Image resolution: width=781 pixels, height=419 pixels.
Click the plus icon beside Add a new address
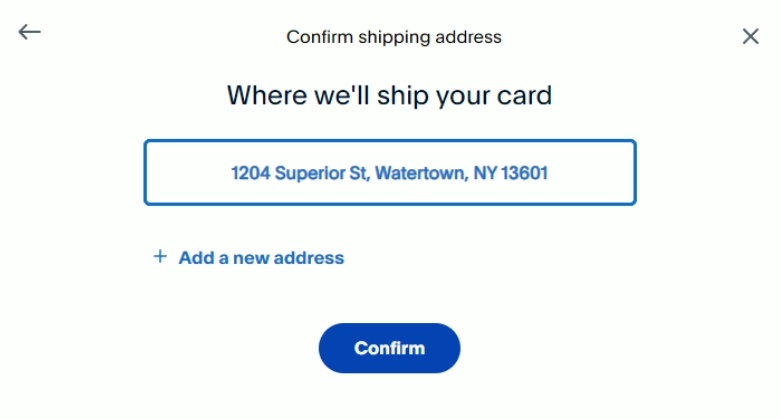(159, 257)
